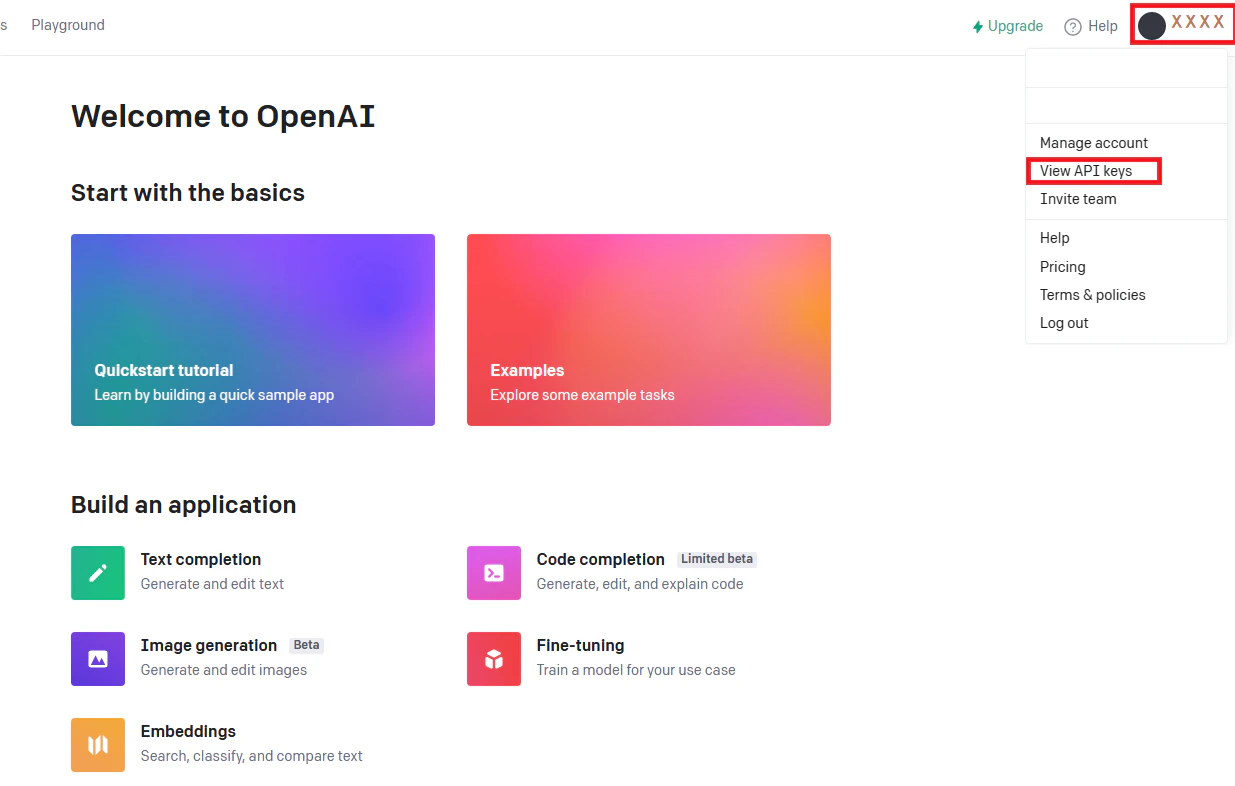Click 'Search, classify, and compare text'

pos(252,756)
